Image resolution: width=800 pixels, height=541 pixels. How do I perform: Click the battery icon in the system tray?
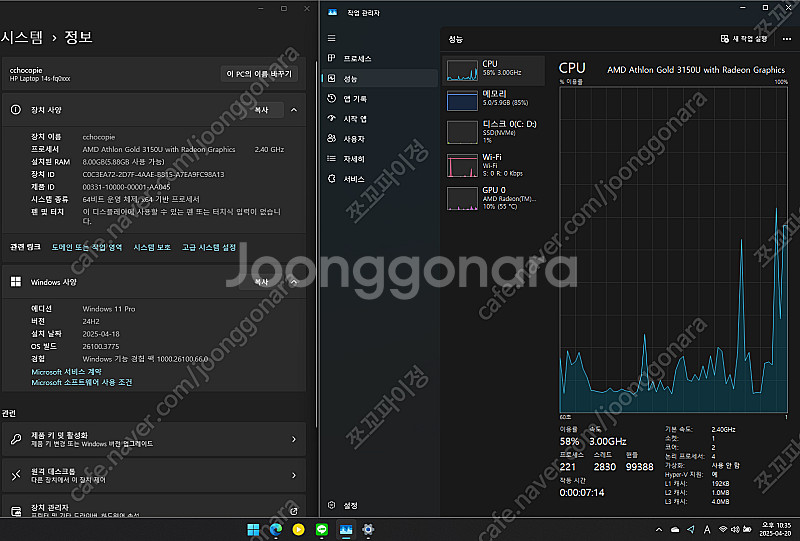[747, 530]
